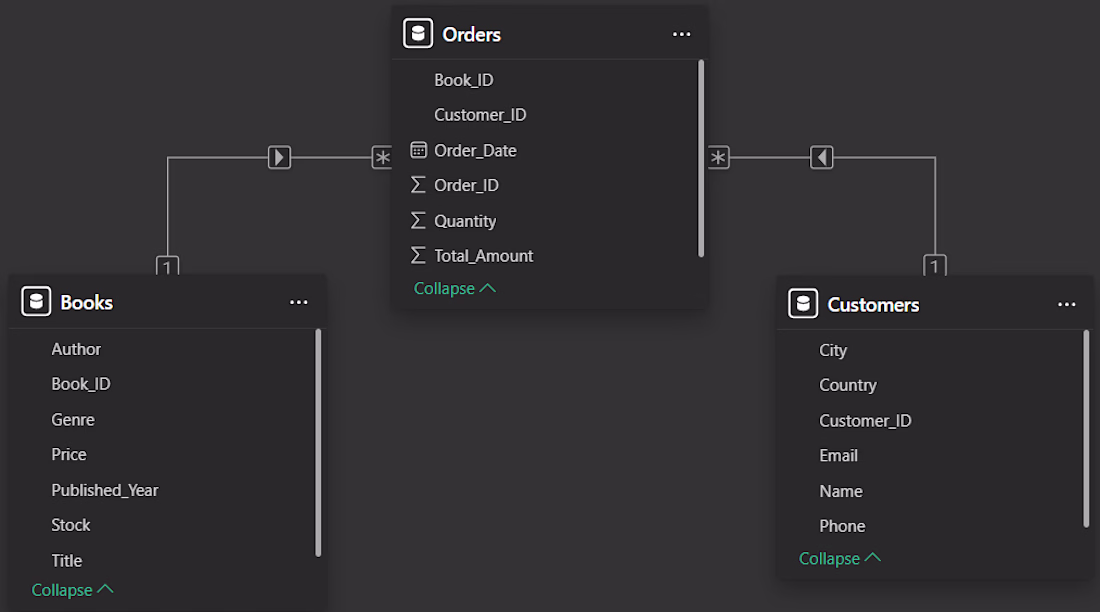1100x612 pixels.
Task: Open the Orders table more options menu
Action: tap(681, 34)
